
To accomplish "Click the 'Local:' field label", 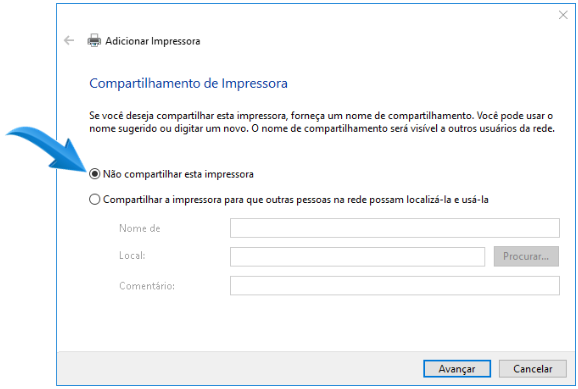I will click(132, 256).
